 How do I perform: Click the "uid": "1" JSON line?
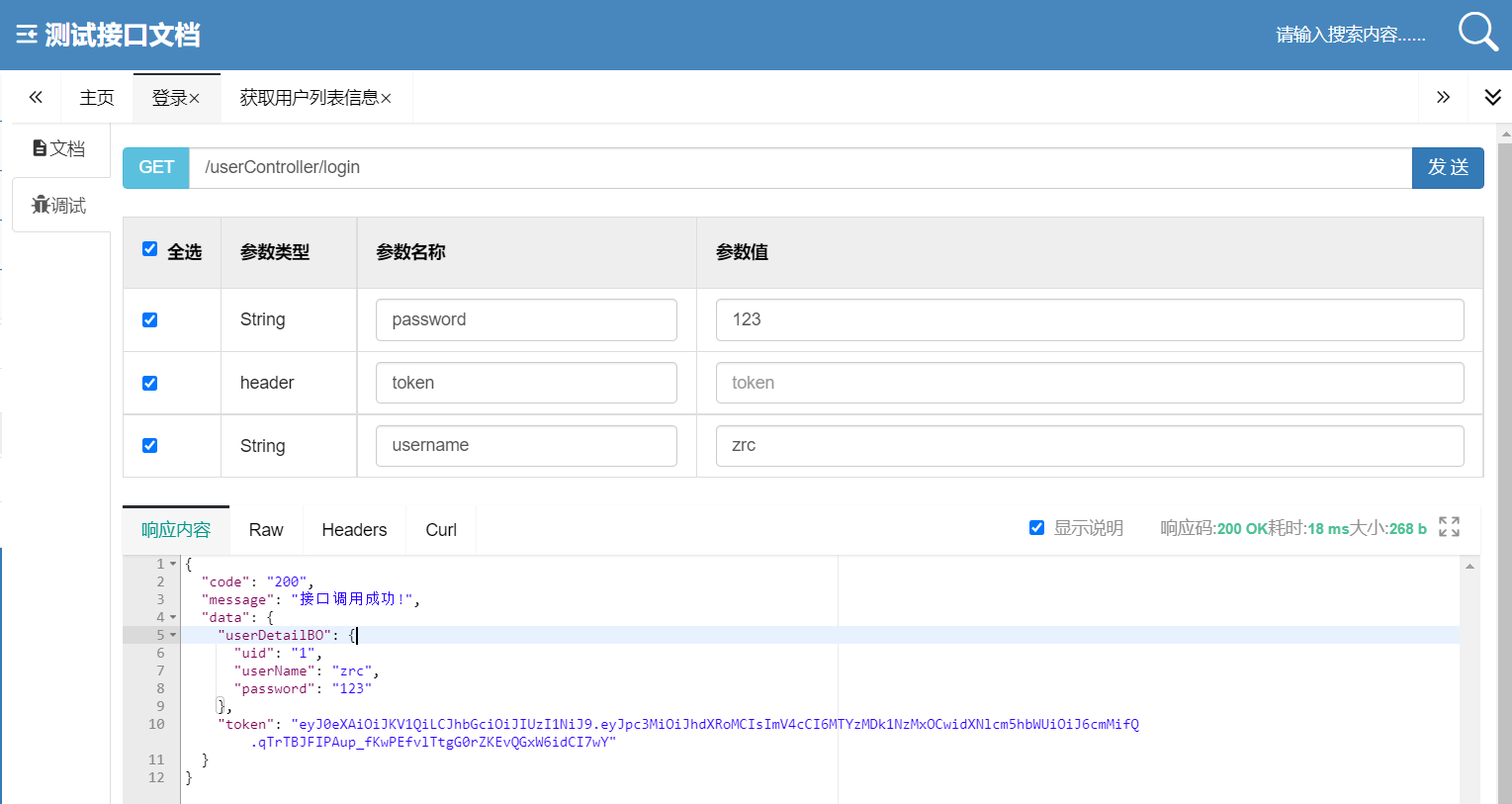point(278,653)
